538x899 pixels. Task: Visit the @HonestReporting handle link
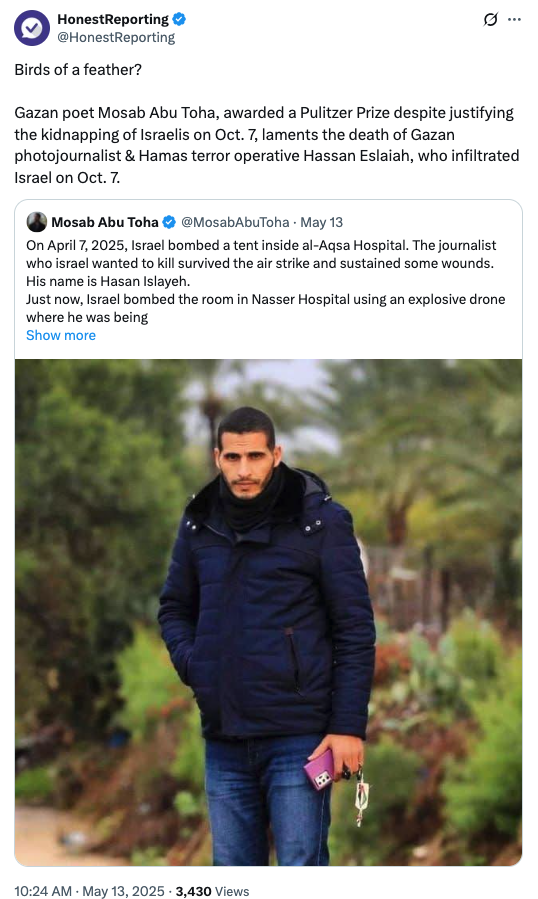pyautogui.click(x=116, y=37)
